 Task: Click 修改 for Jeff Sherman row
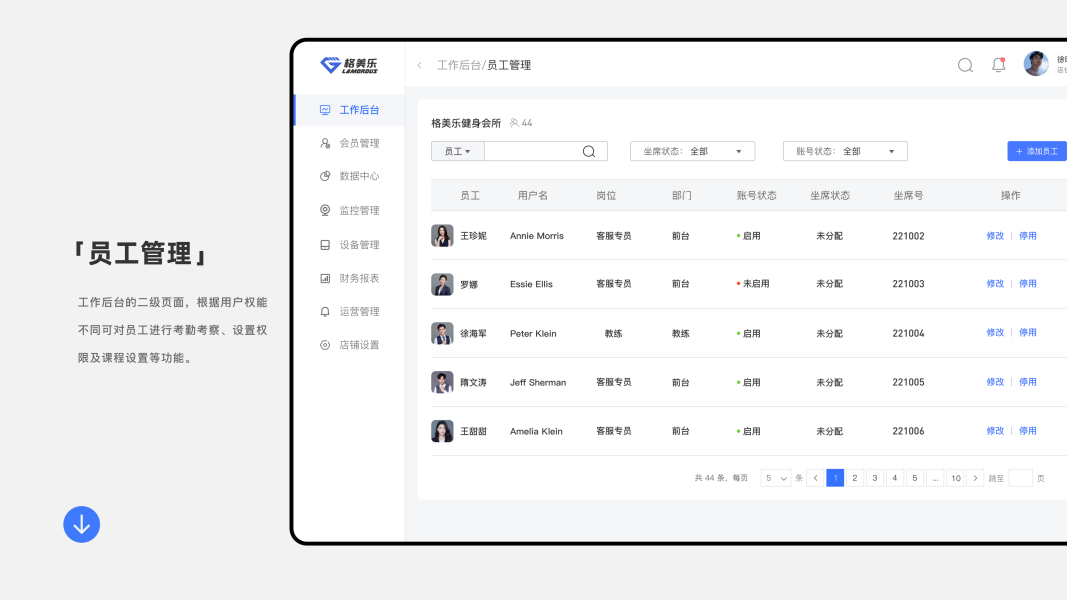click(995, 382)
